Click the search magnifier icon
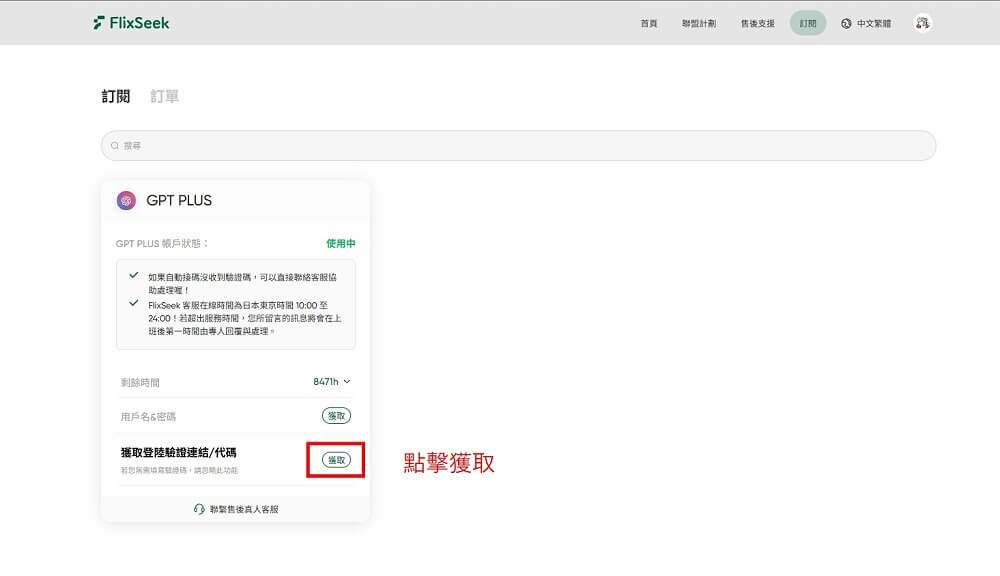Image resolution: width=1000 pixels, height=576 pixels. [x=115, y=145]
